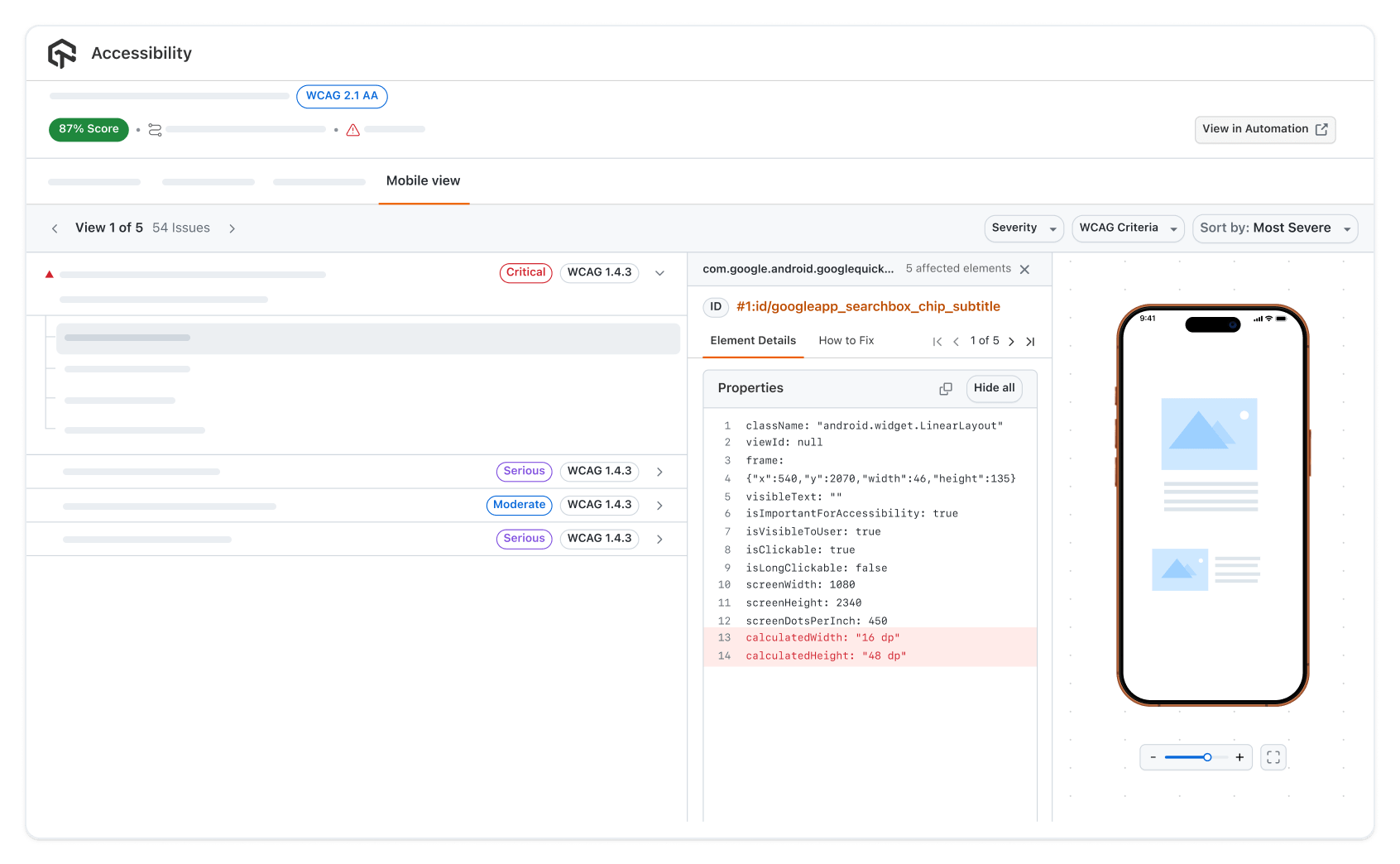
Task: Change sorting via Most Severe dropdown
Action: pyautogui.click(x=1274, y=228)
